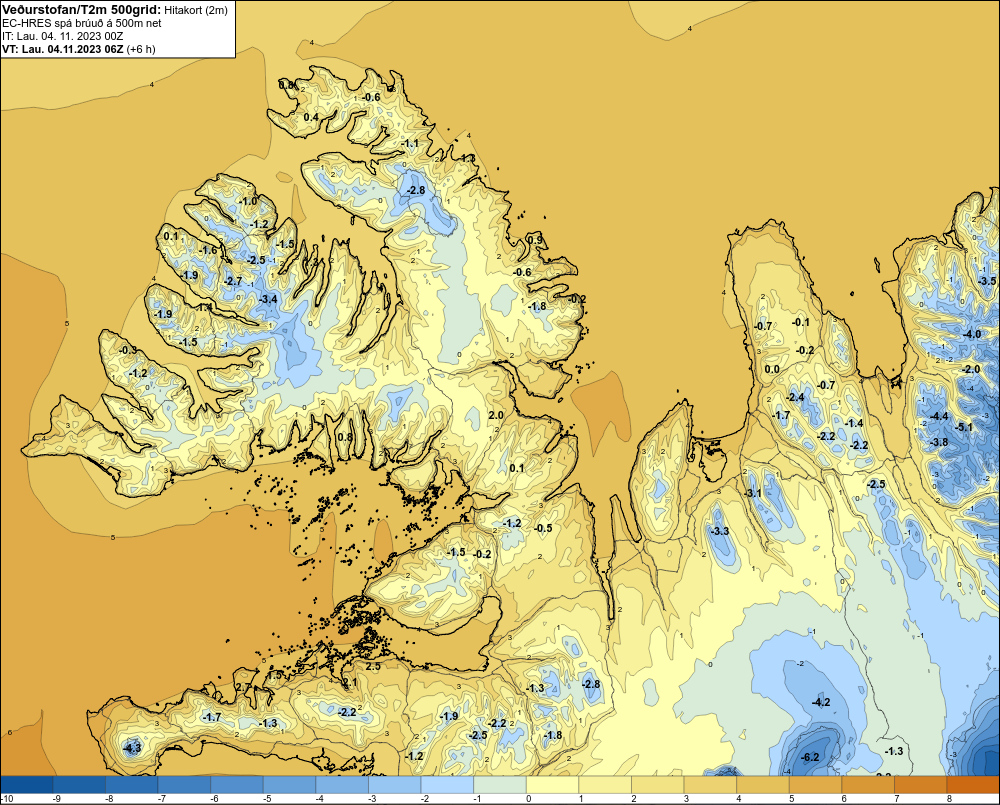Click the legend swatch between 0 and 1
This screenshot has width=1000, height=805.
tap(552, 785)
